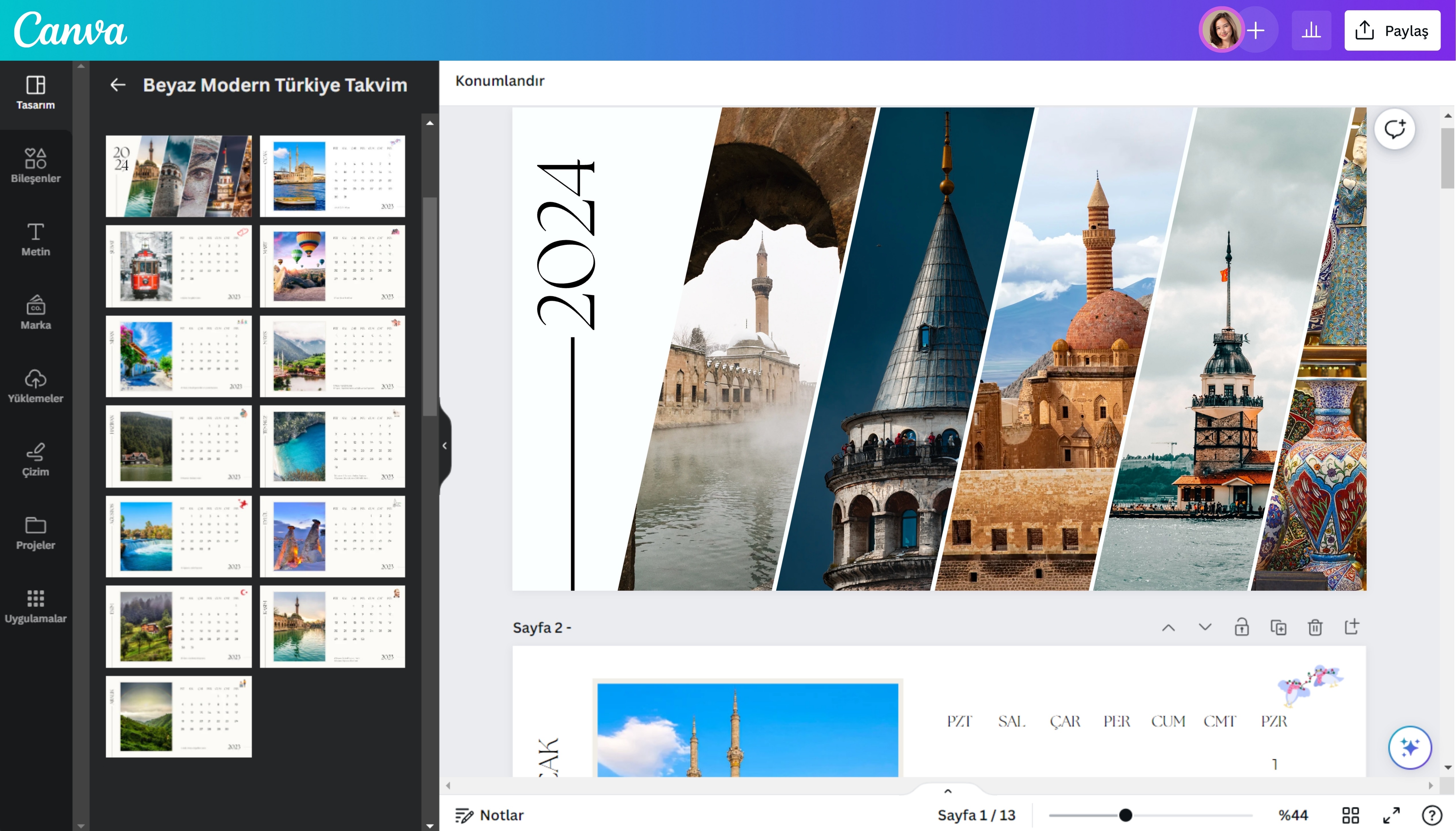Enter fullscreen presentation mode
The height and width of the screenshot is (831, 1456).
(1391, 815)
